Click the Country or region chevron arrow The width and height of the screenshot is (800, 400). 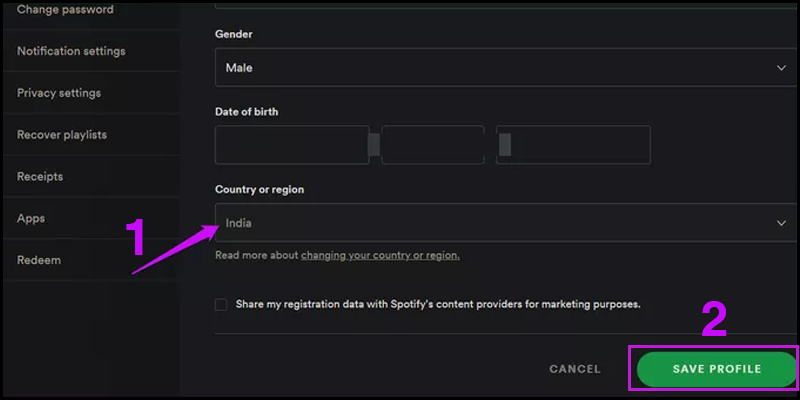point(782,223)
